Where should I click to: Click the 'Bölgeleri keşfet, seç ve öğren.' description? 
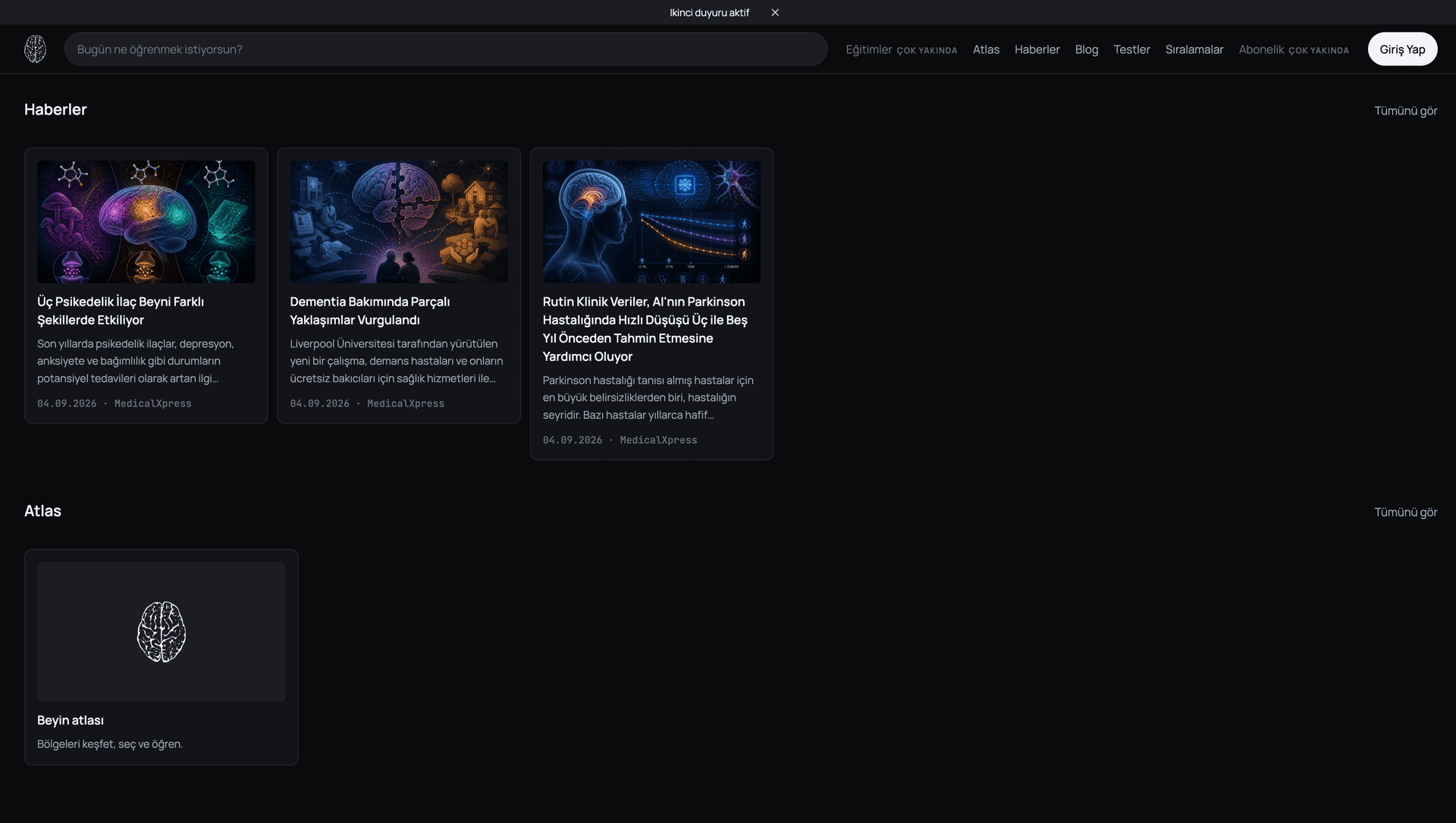tap(110, 744)
